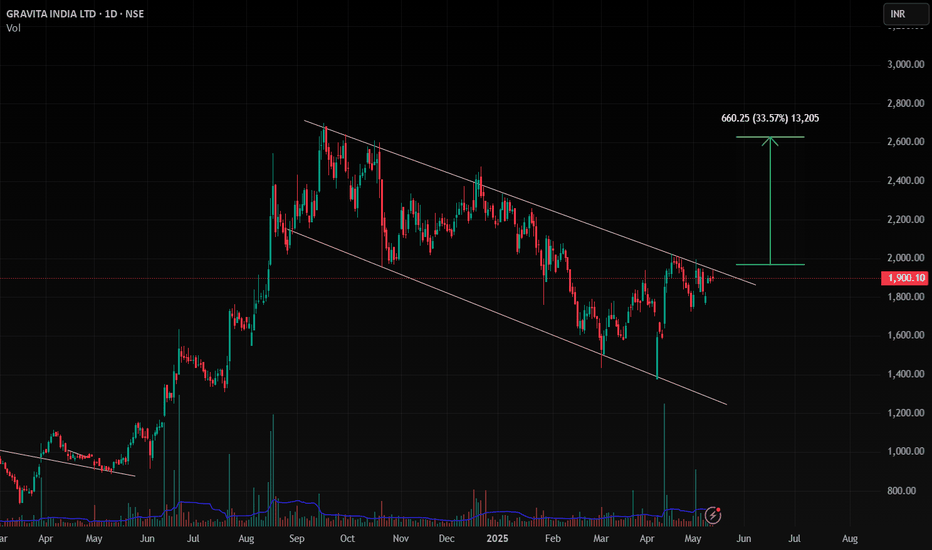Click the Sep label on time axis
932x550 pixels.
point(297,539)
